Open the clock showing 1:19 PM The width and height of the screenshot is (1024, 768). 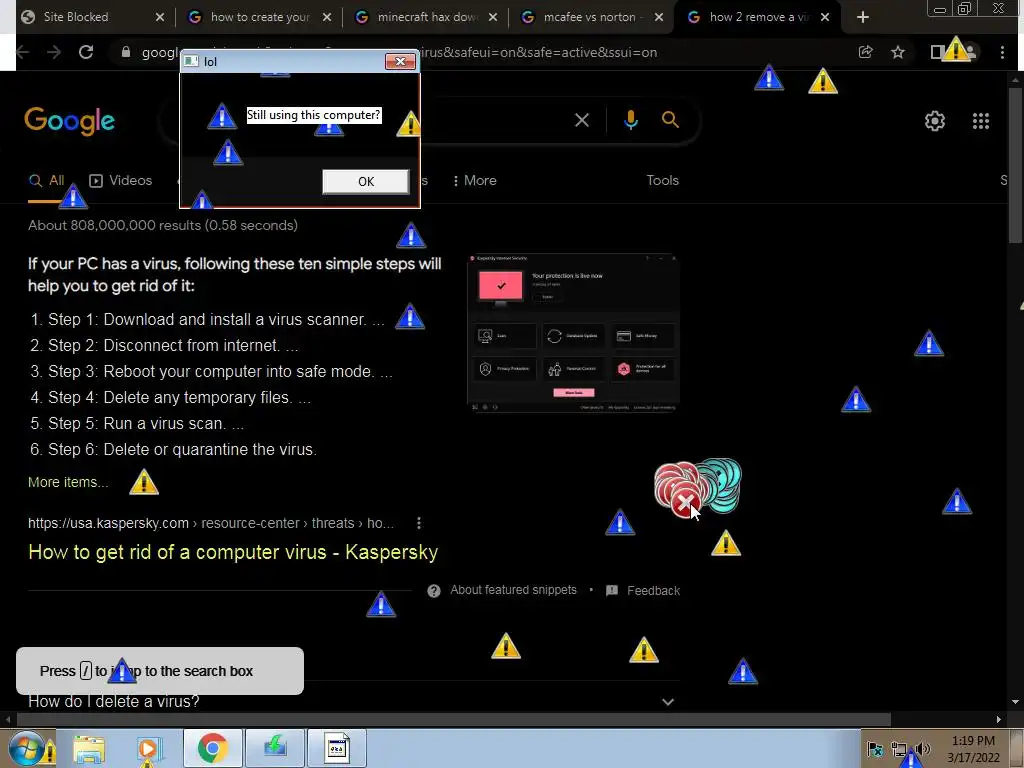point(973,749)
